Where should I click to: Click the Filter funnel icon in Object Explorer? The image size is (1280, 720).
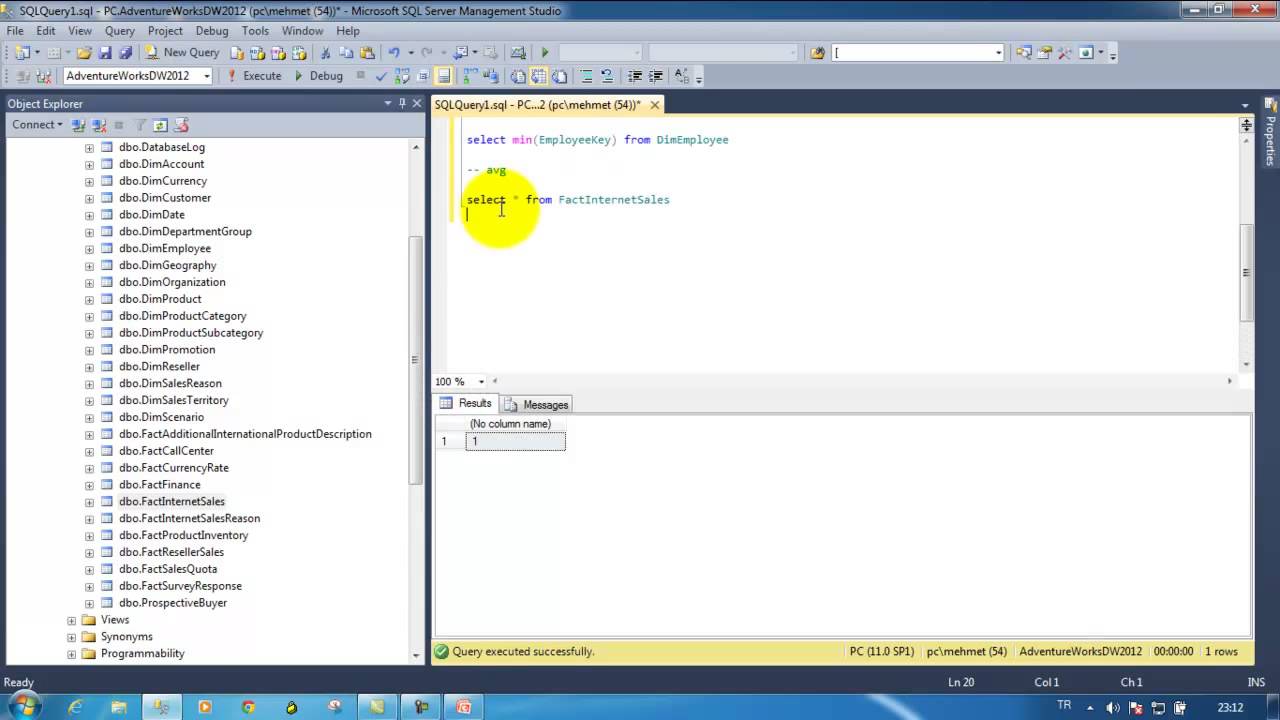click(x=140, y=125)
